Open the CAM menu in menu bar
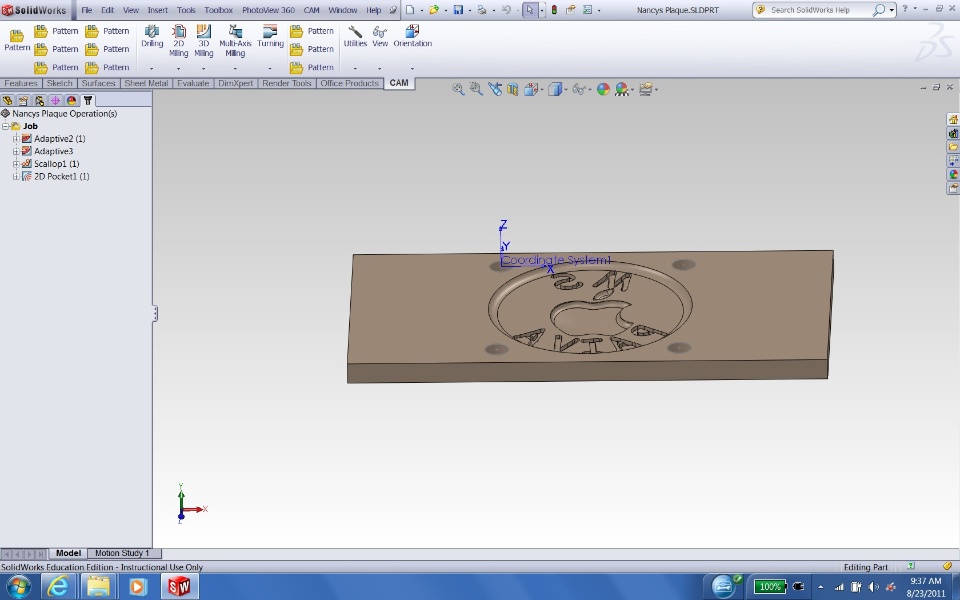 [312, 10]
